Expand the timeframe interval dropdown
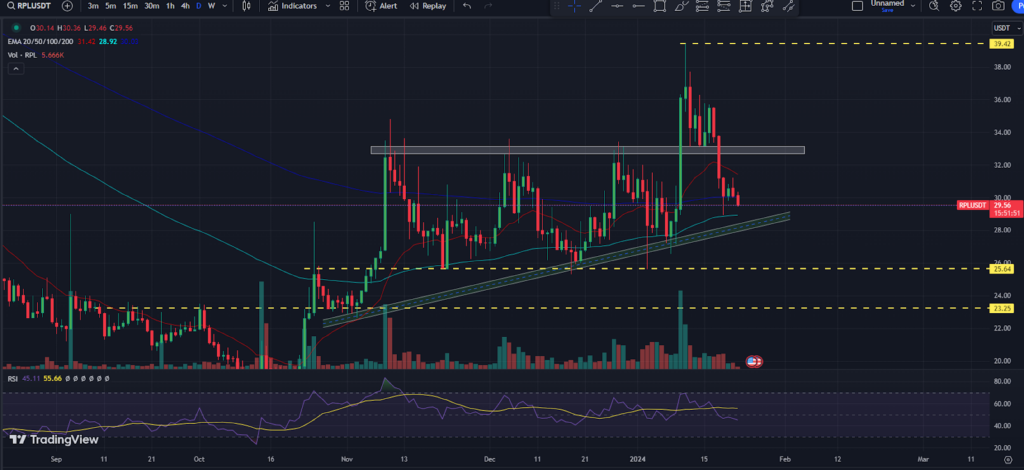The image size is (1024, 470). [225, 6]
